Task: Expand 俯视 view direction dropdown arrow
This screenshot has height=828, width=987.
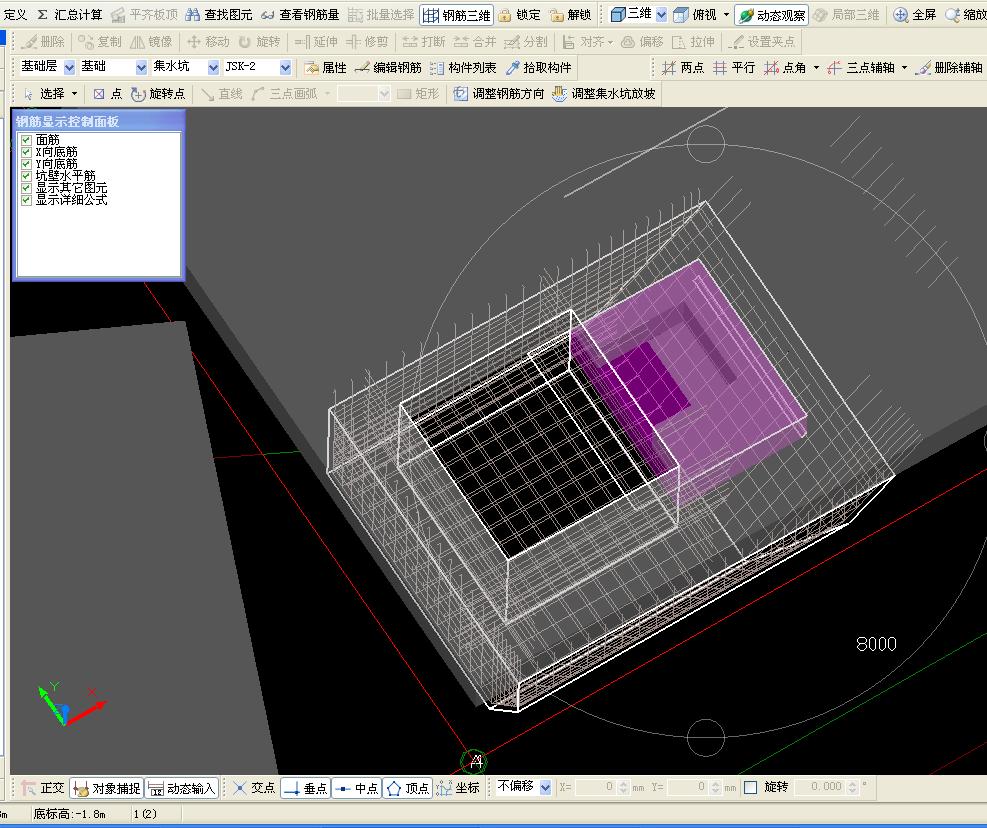Action: [726, 14]
